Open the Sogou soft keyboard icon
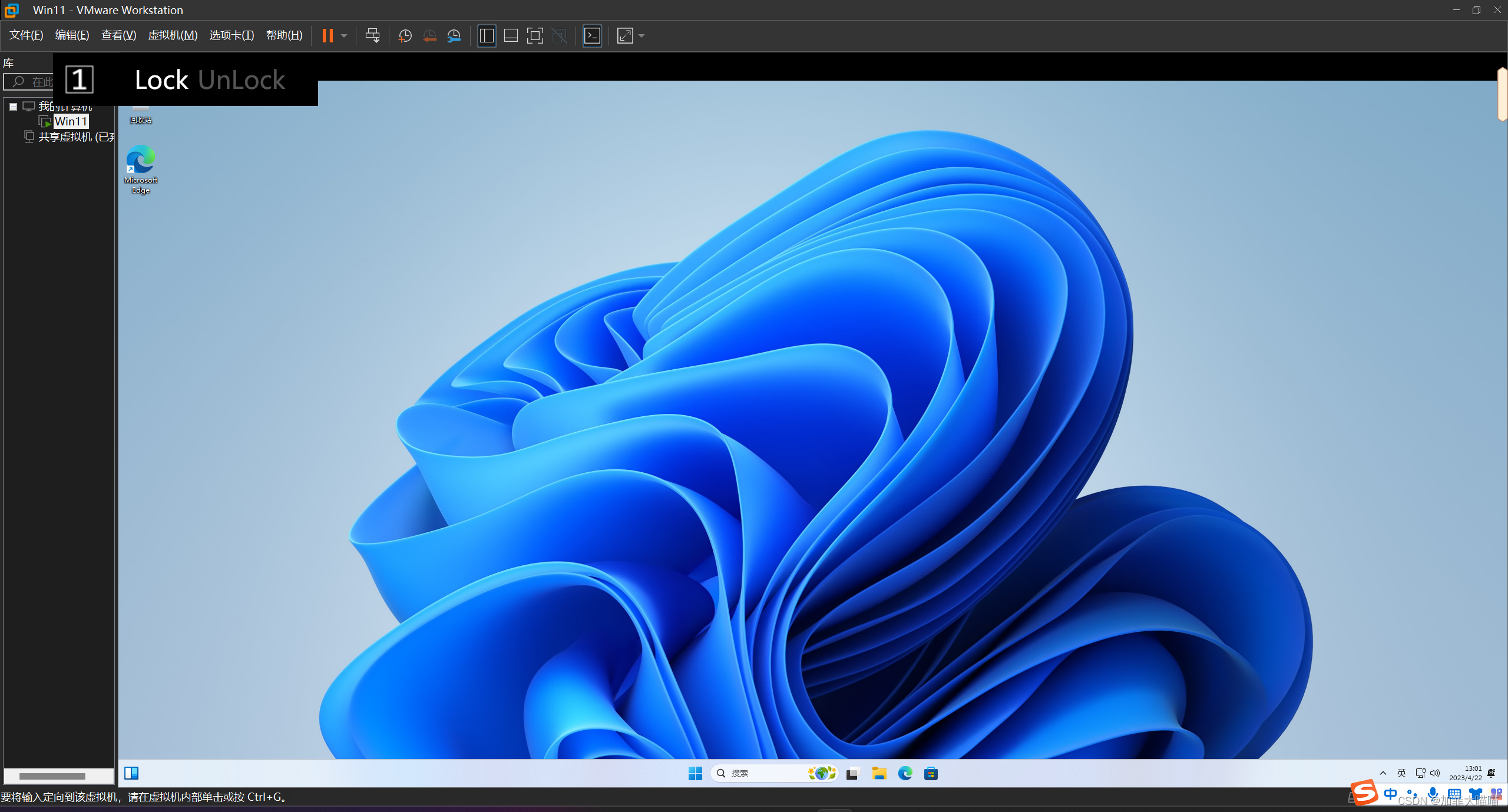 1454,794
